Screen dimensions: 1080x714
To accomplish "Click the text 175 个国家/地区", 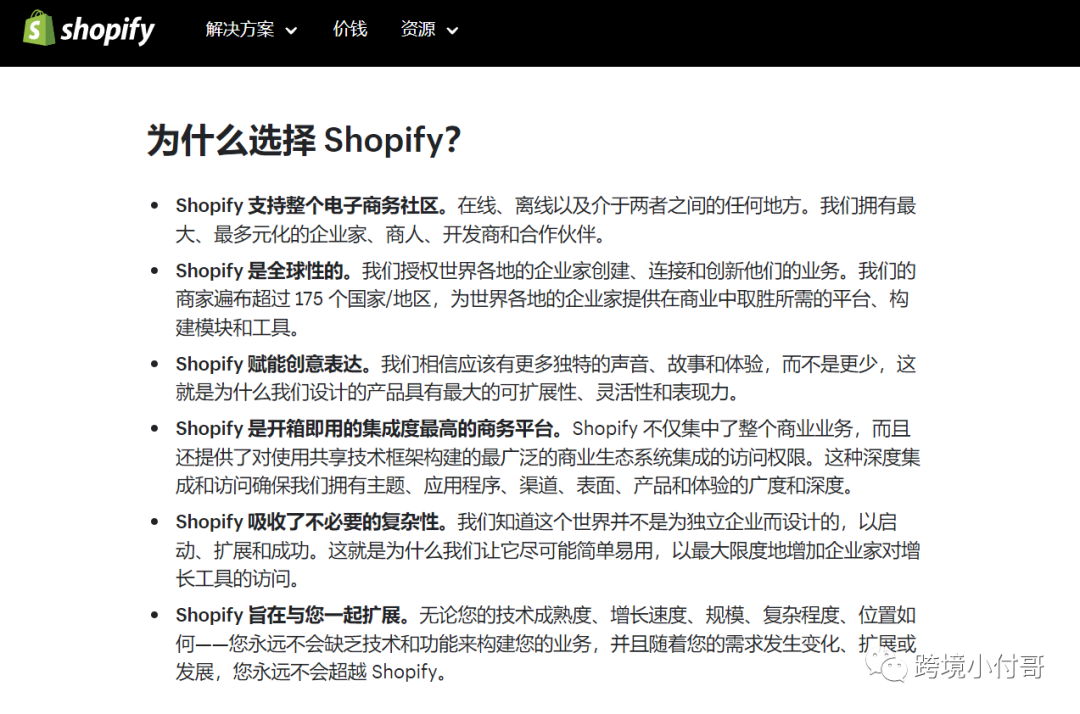I will pos(363,299).
